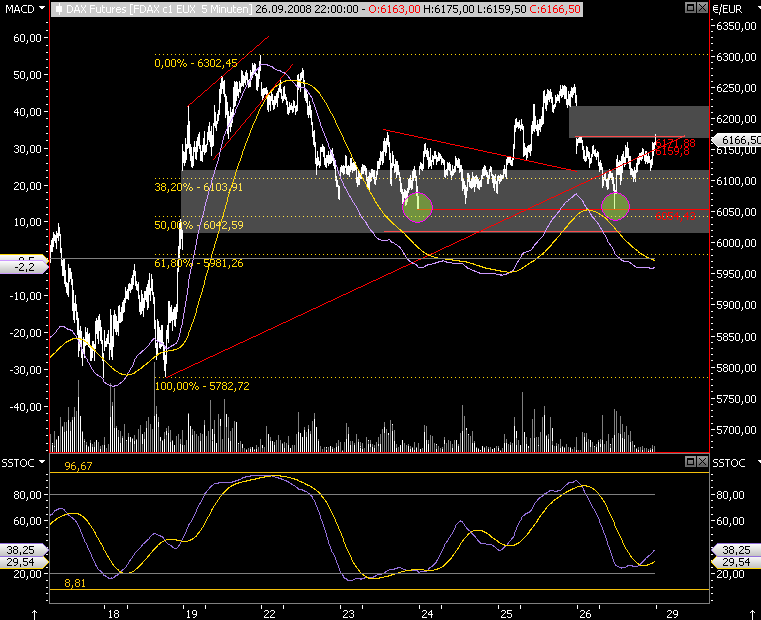Click date label 26 on time axis
The height and width of the screenshot is (620, 761).
pos(585,614)
